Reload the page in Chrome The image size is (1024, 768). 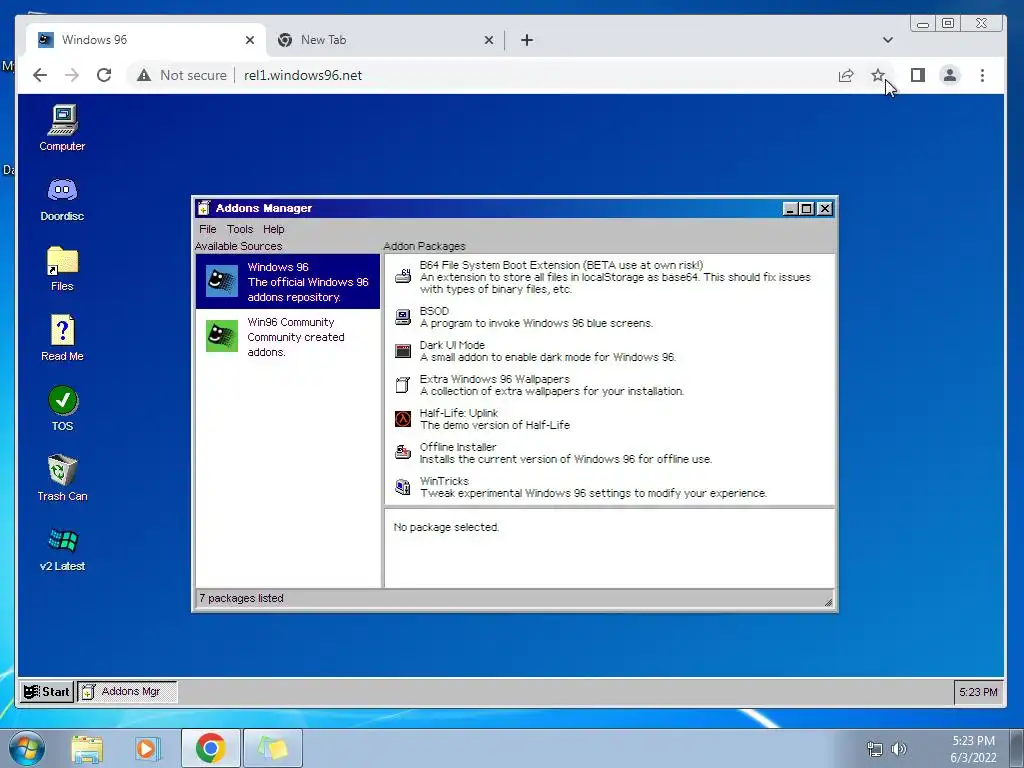tap(104, 75)
